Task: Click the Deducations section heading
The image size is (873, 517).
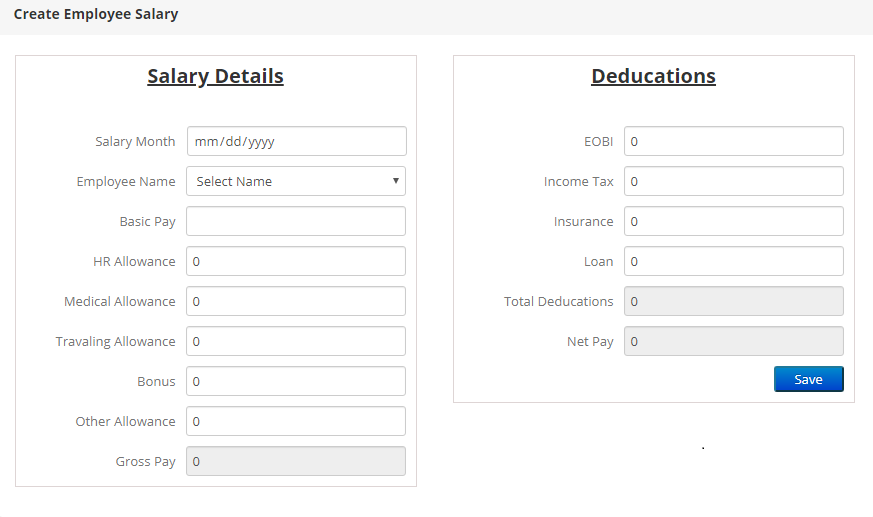Action: pyautogui.click(x=653, y=76)
